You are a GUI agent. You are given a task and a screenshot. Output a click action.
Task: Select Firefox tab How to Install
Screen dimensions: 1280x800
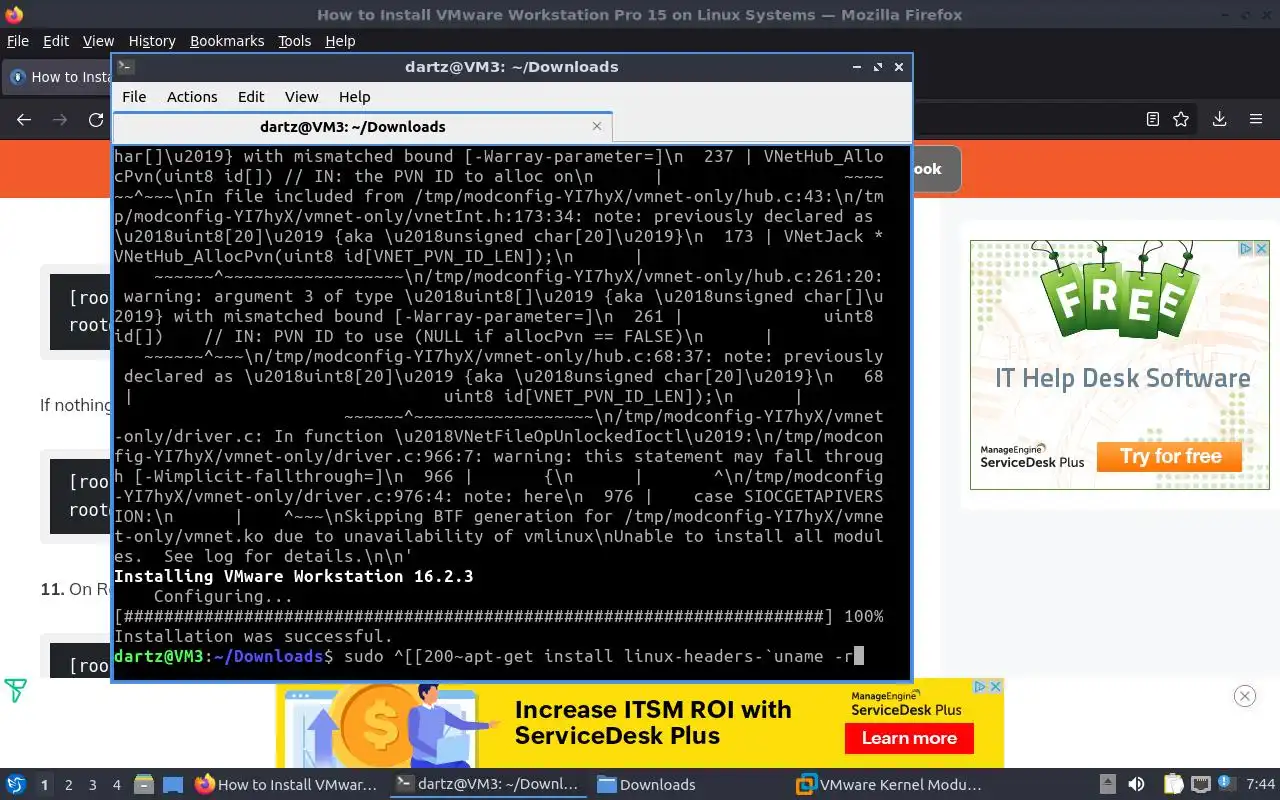(57, 76)
